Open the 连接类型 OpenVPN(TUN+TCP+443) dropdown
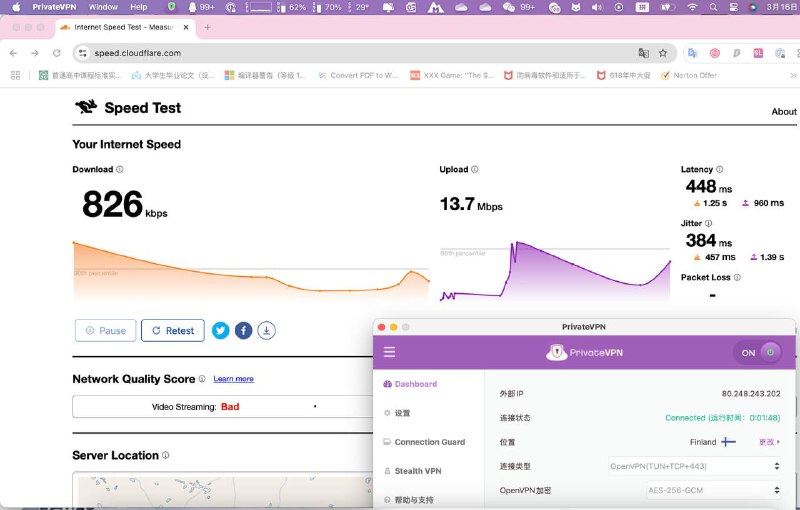Screen dimensions: 800x510 coord(694,466)
